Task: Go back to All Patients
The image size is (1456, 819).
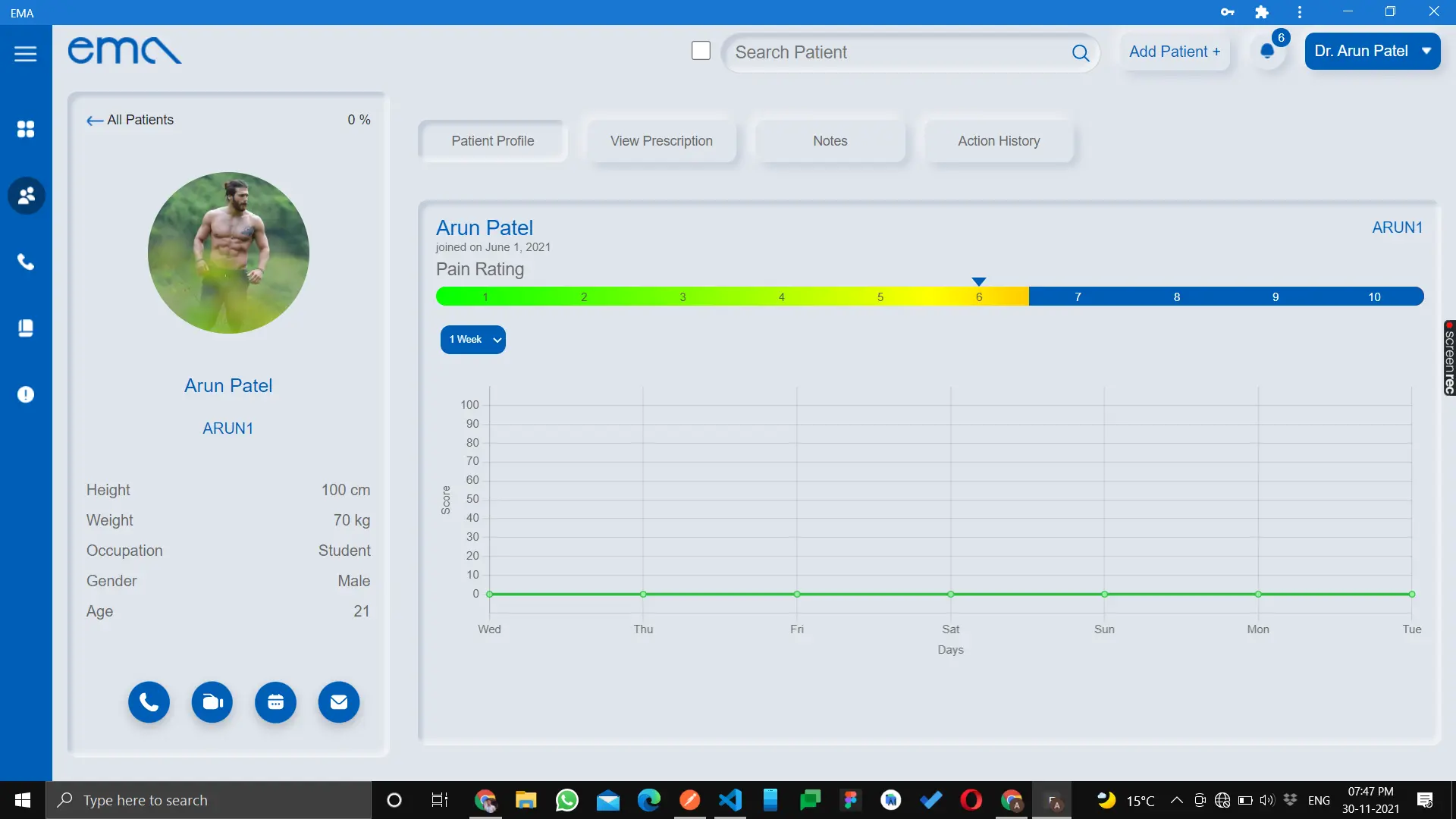Action: click(130, 120)
